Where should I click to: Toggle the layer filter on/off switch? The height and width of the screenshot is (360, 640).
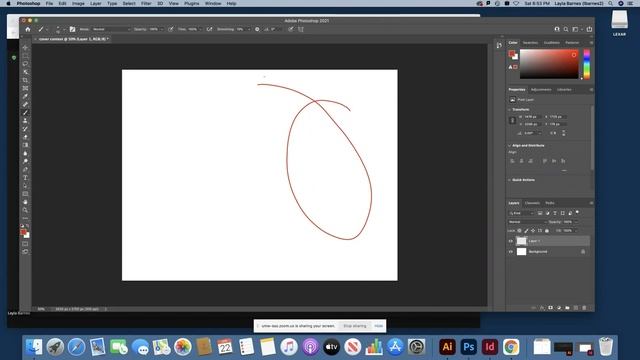(x=578, y=212)
